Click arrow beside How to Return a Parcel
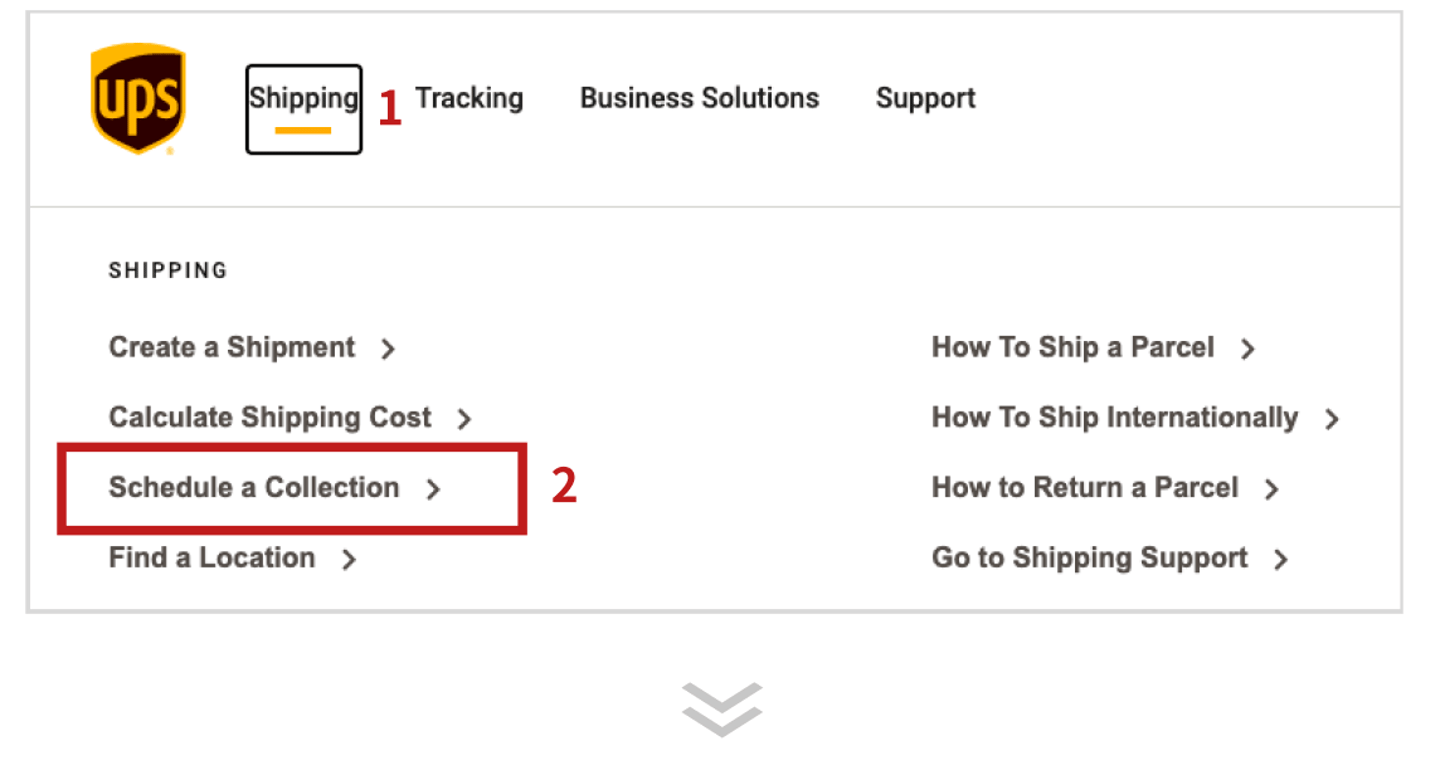 pyautogui.click(x=1271, y=489)
